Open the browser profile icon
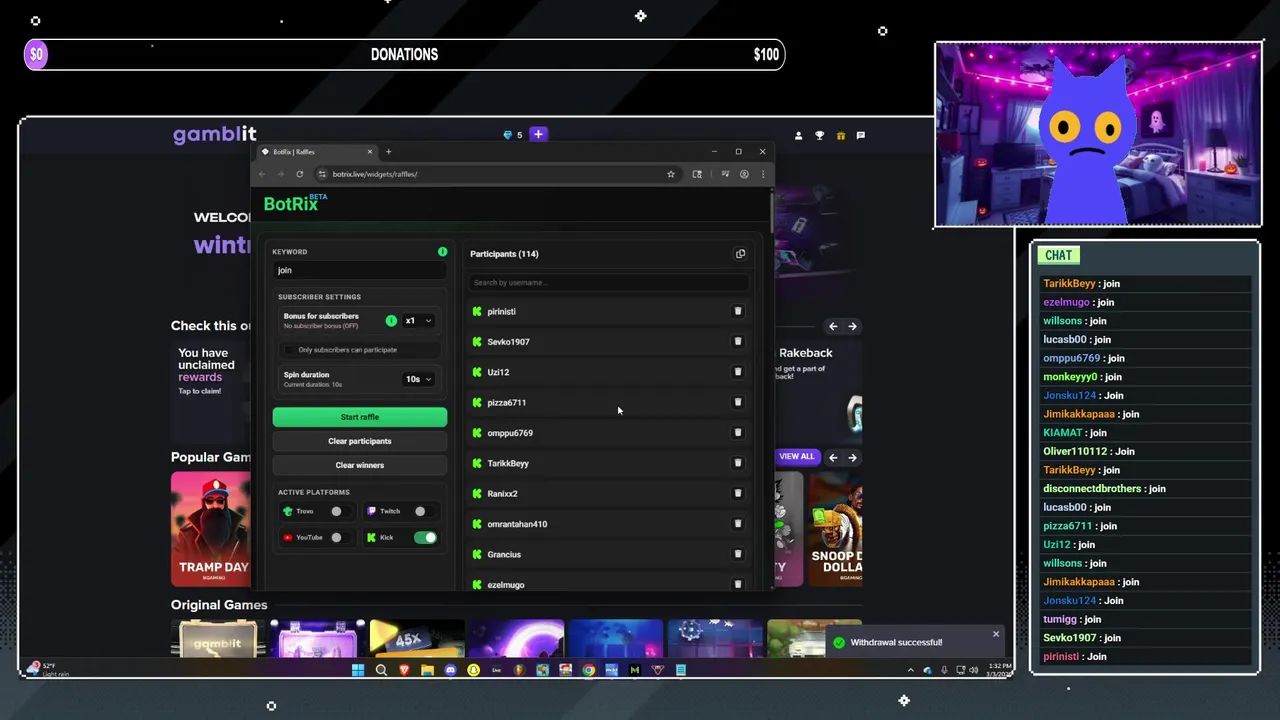 pyautogui.click(x=744, y=174)
